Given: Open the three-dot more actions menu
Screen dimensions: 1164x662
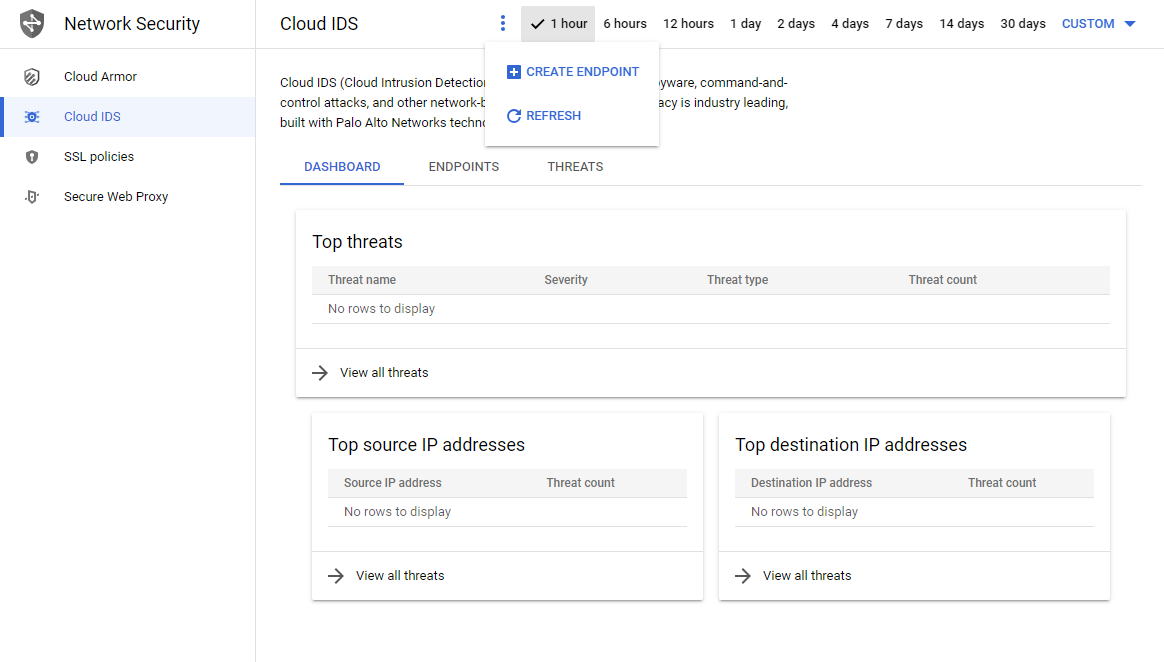Looking at the screenshot, I should (x=503, y=24).
